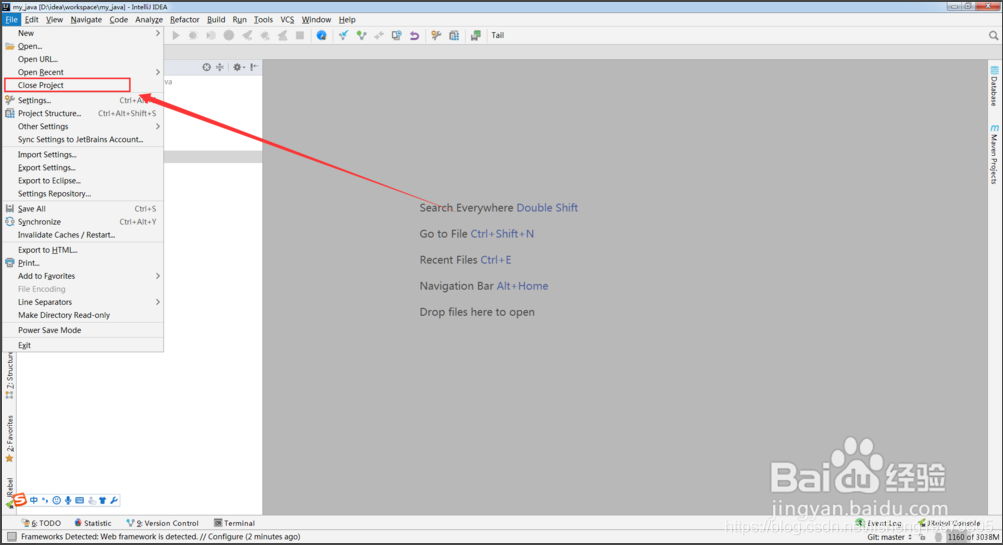The height and width of the screenshot is (545, 1003).
Task: Open the Z: Structure side tab
Action: click(x=10, y=376)
